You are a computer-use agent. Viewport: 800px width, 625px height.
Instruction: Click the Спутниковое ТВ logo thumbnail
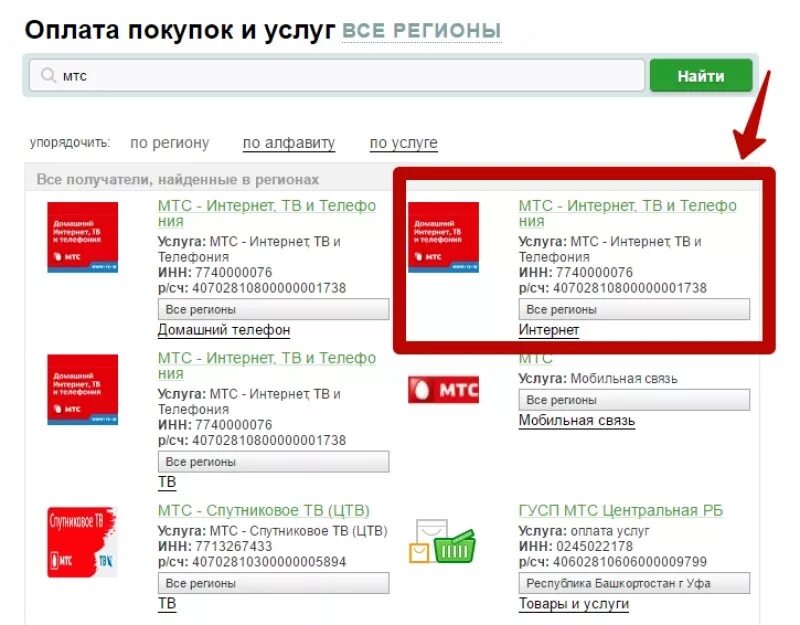point(83,542)
